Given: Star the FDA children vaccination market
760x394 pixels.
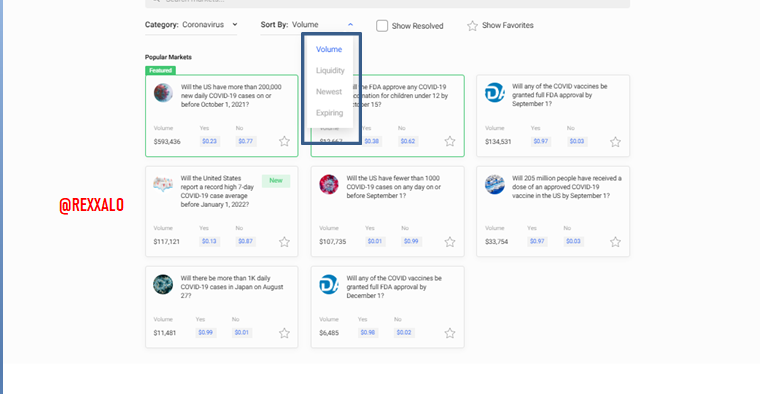Looking at the screenshot, I should pyautogui.click(x=450, y=142).
